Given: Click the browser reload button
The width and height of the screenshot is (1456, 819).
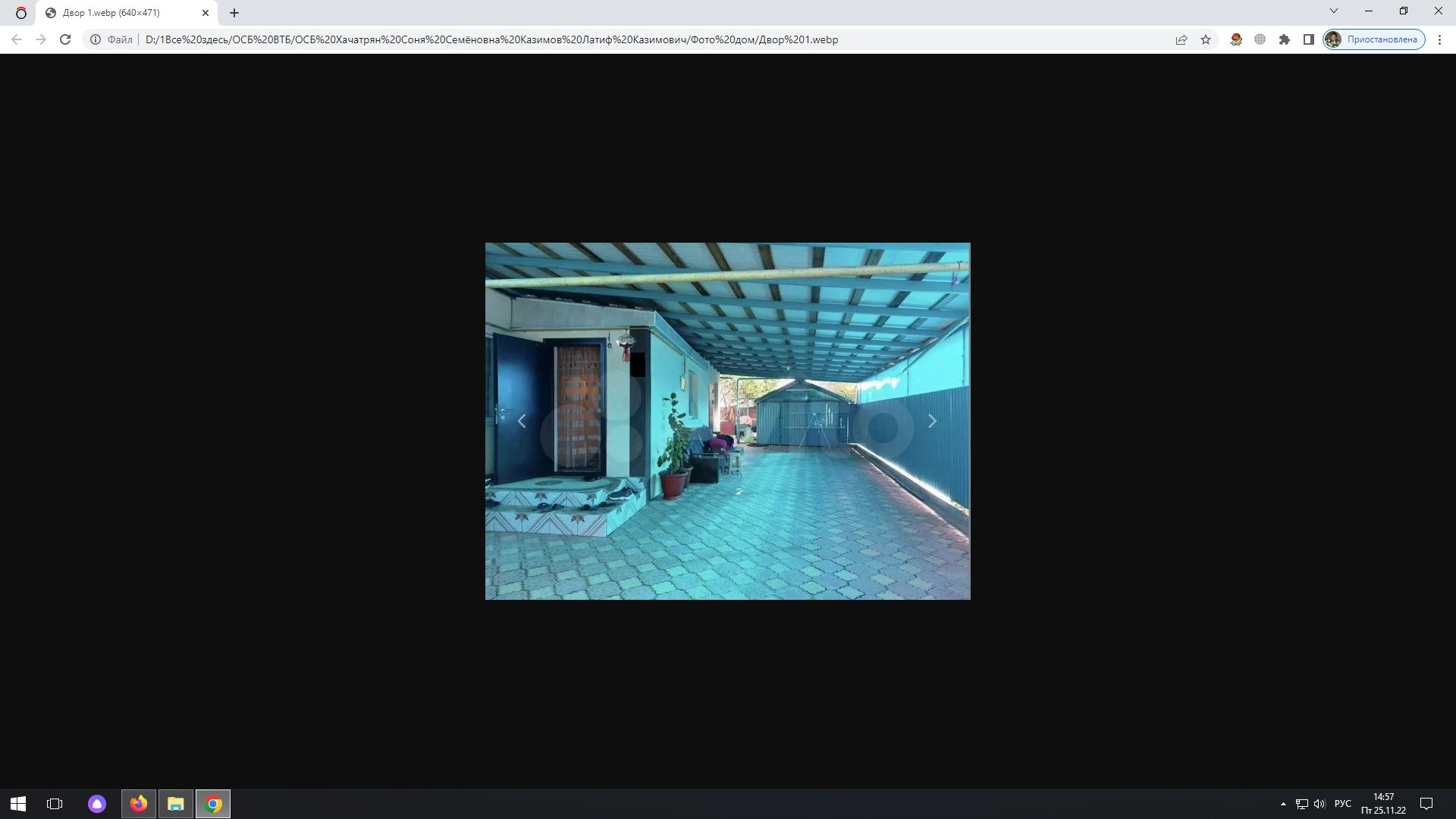Looking at the screenshot, I should coord(65,39).
